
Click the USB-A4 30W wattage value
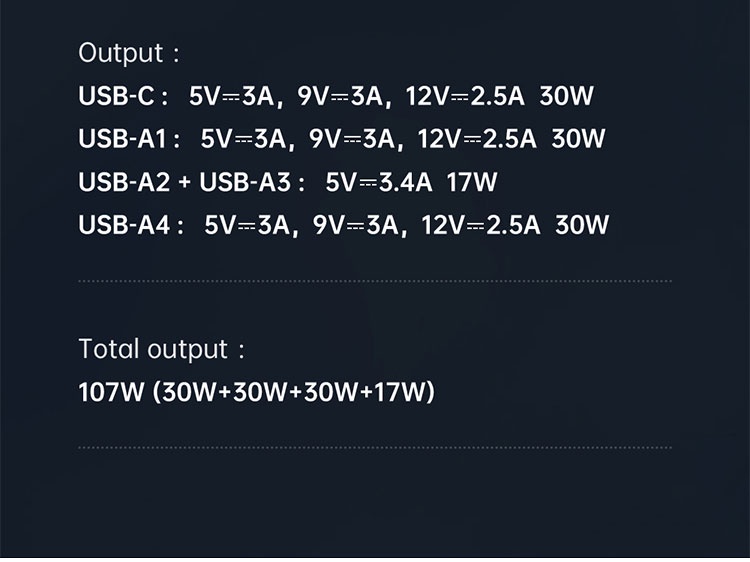click(582, 225)
